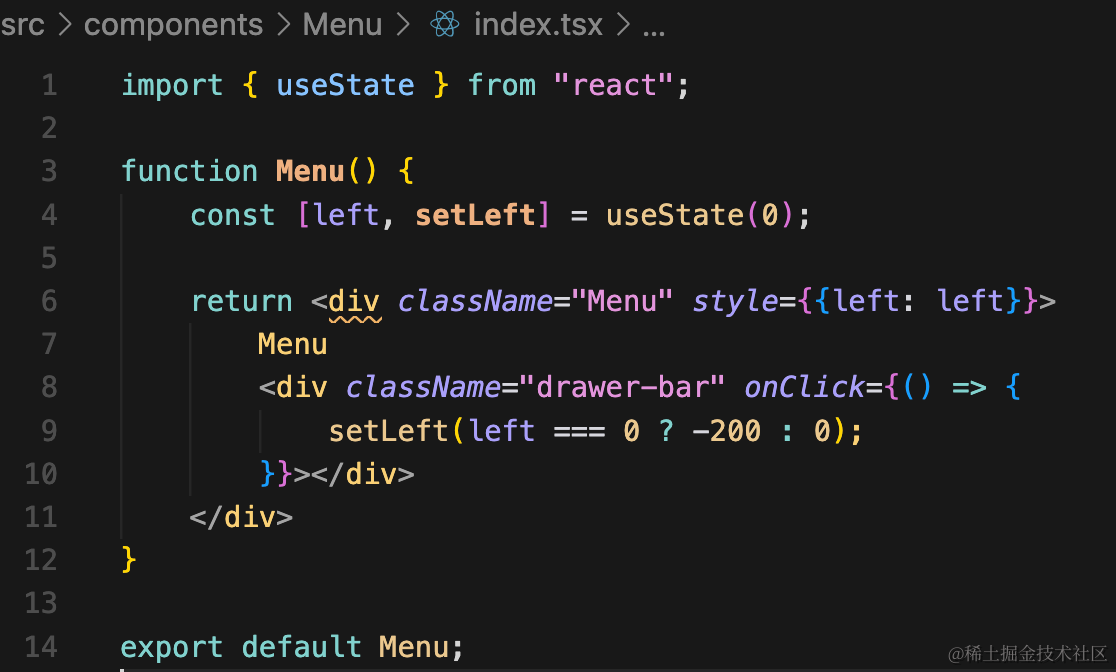Click 'useState' in the import statement
Viewport: 1116px width, 672px height.
[345, 85]
